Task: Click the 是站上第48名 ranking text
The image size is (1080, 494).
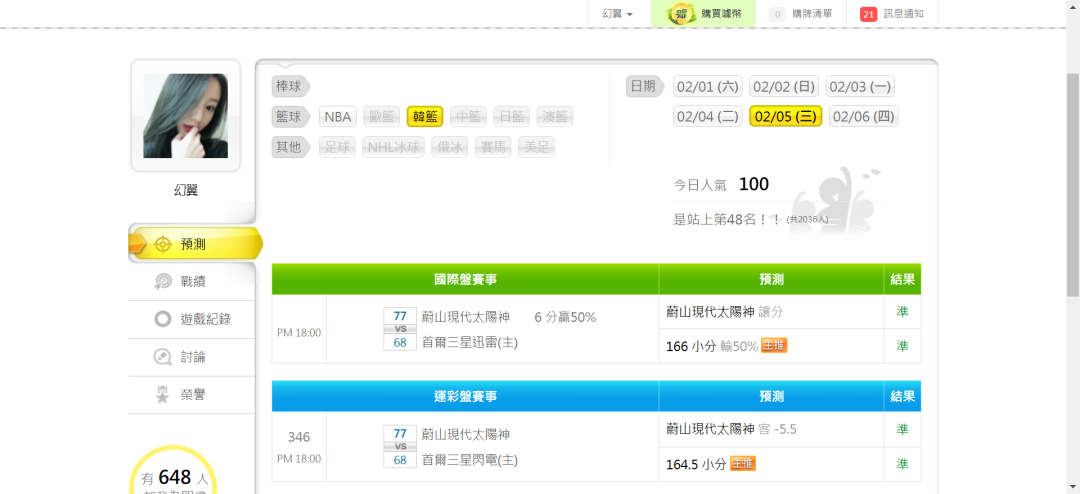Action: [x=727, y=219]
